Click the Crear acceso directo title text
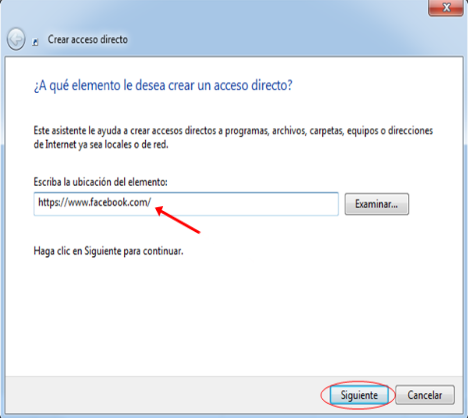This screenshot has height=418, width=468. [88, 39]
